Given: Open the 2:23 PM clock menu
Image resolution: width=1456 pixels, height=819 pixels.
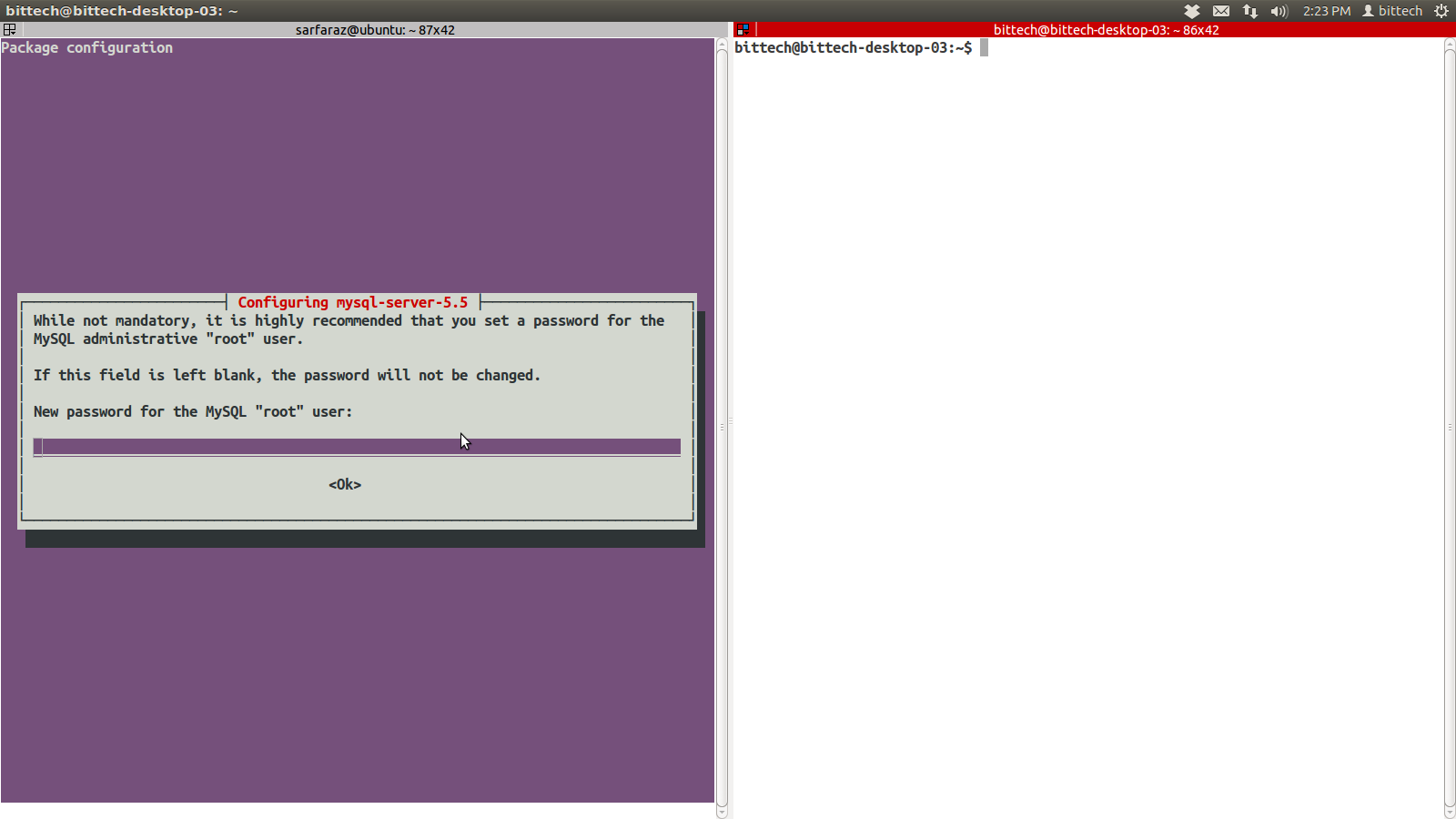Looking at the screenshot, I should (x=1327, y=11).
